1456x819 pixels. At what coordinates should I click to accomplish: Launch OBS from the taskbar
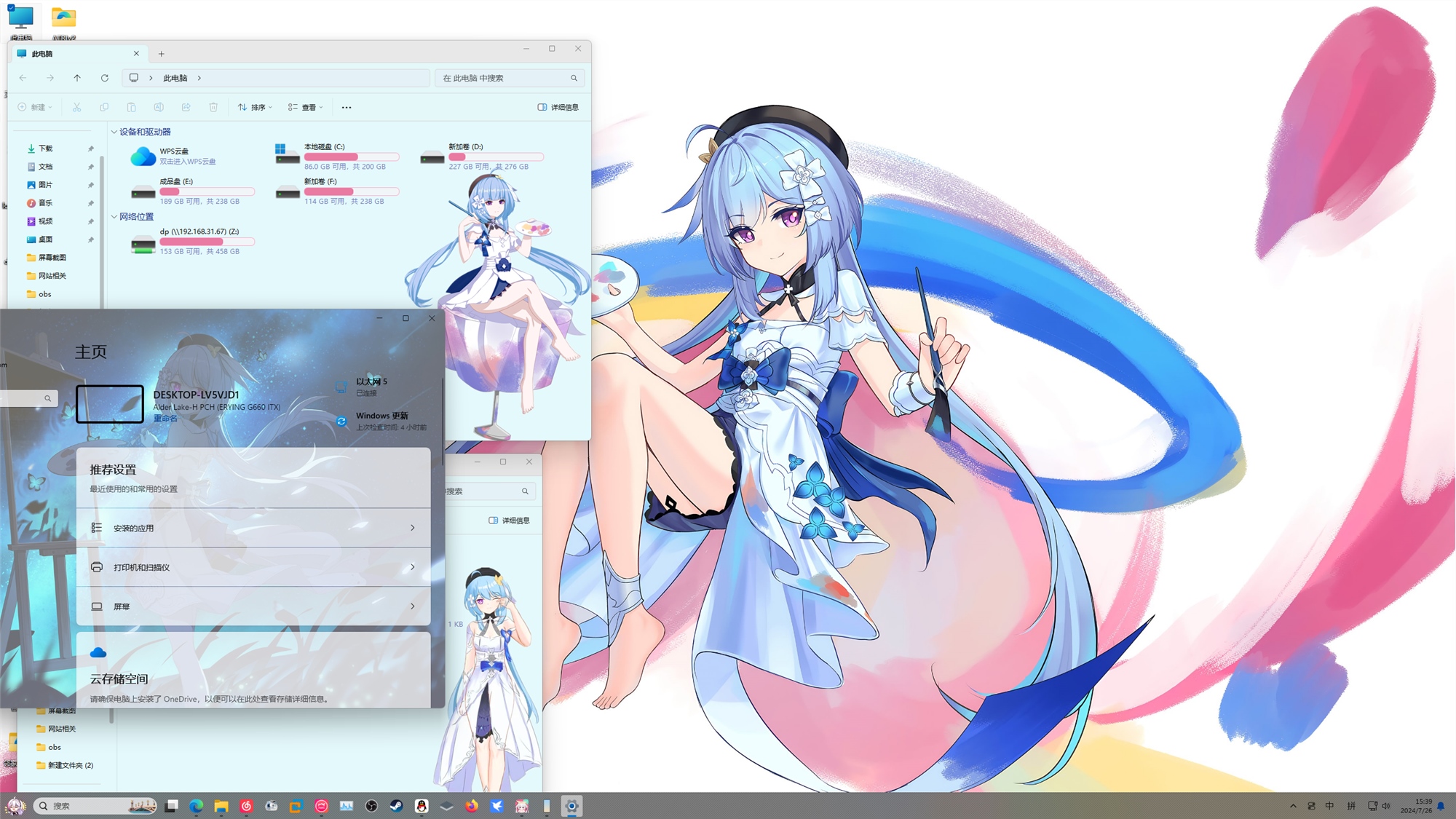(x=371, y=806)
